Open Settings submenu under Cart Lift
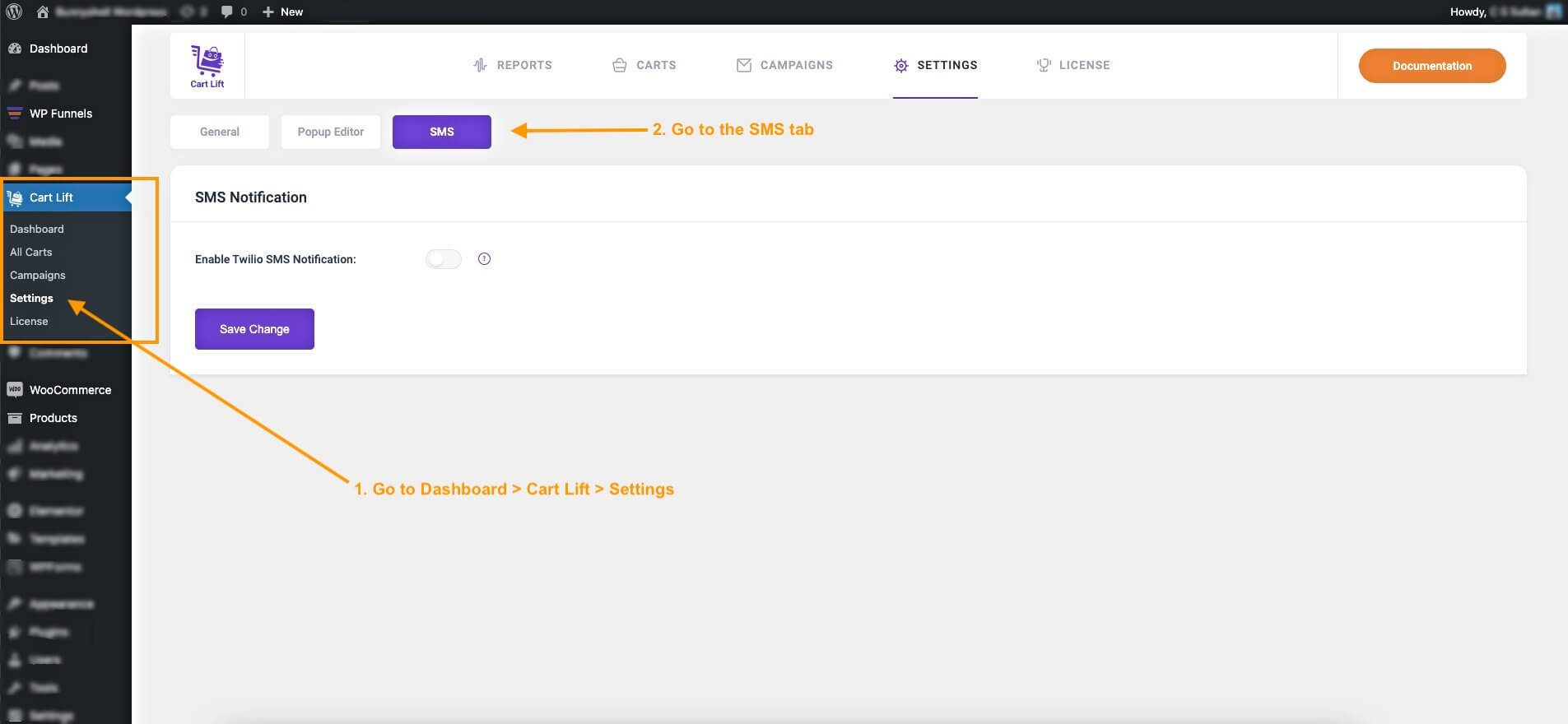This screenshot has height=724, width=1568. [x=31, y=298]
